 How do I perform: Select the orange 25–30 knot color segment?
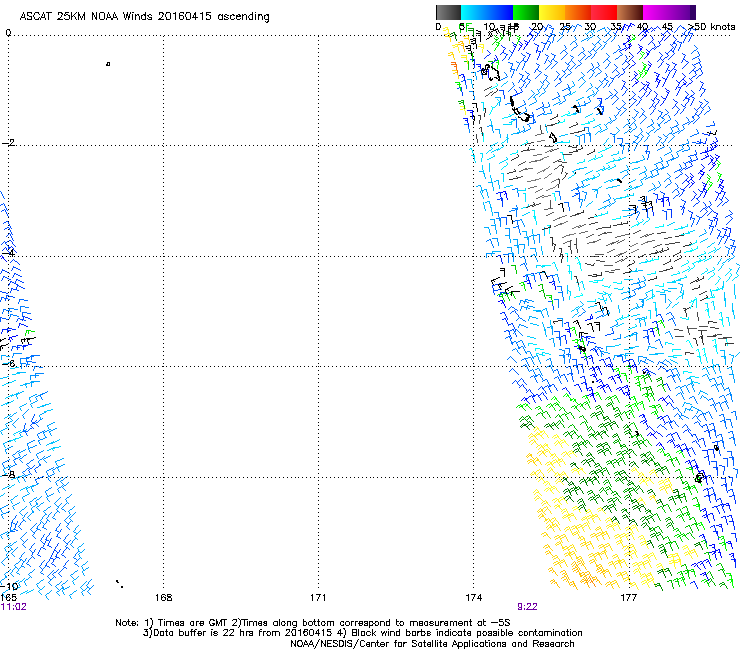tap(578, 12)
